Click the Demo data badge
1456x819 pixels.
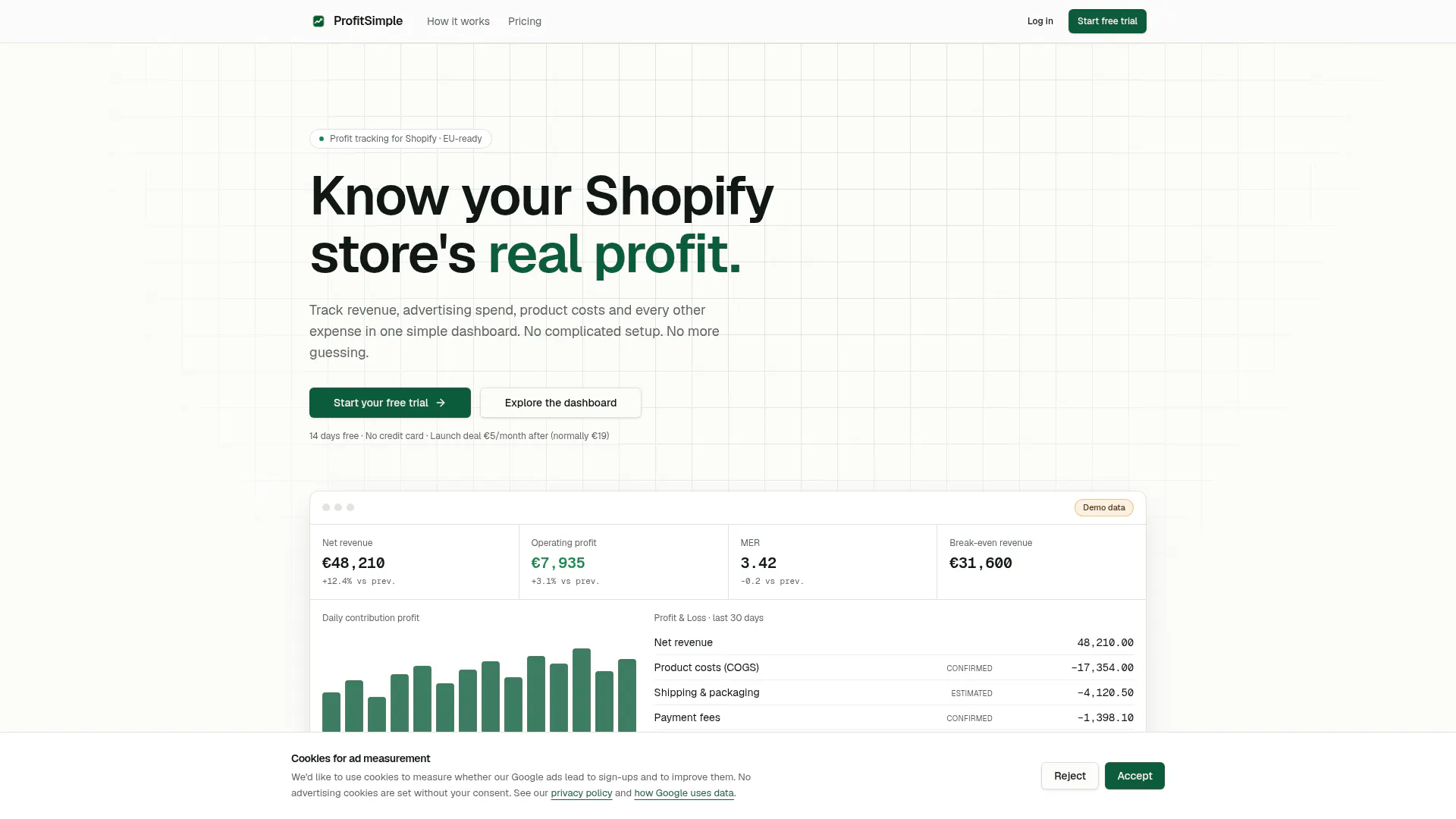point(1103,507)
